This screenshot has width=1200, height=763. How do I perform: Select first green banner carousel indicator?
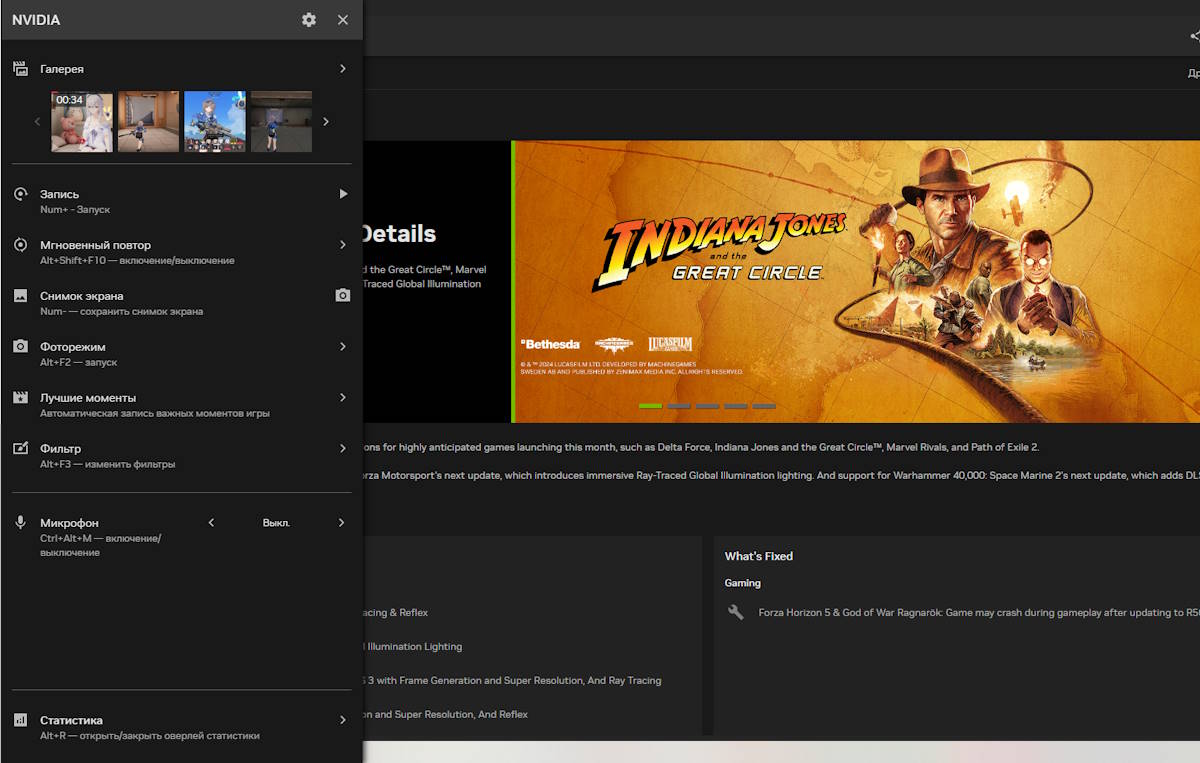pyautogui.click(x=650, y=406)
